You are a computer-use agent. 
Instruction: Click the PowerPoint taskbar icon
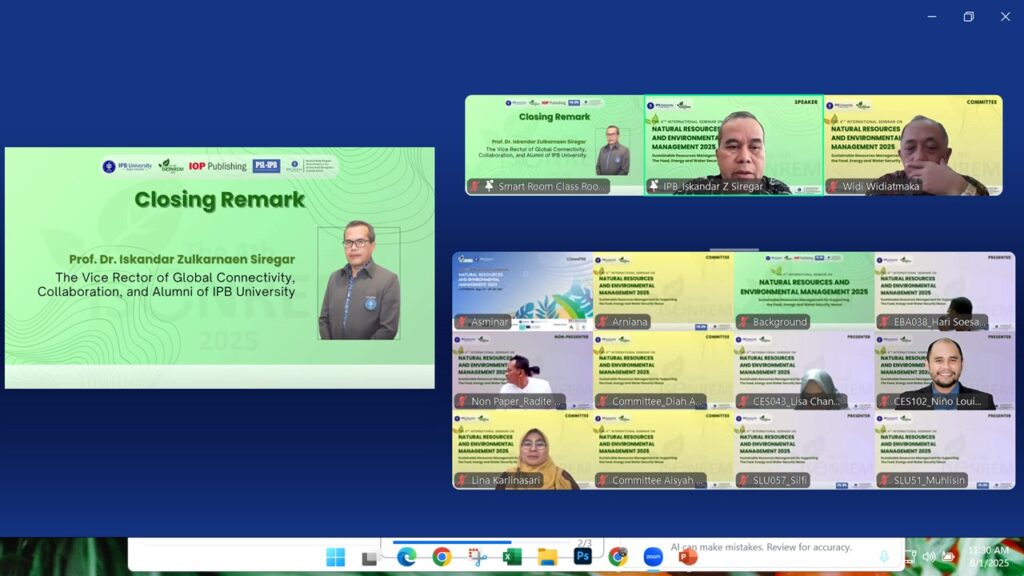point(688,557)
